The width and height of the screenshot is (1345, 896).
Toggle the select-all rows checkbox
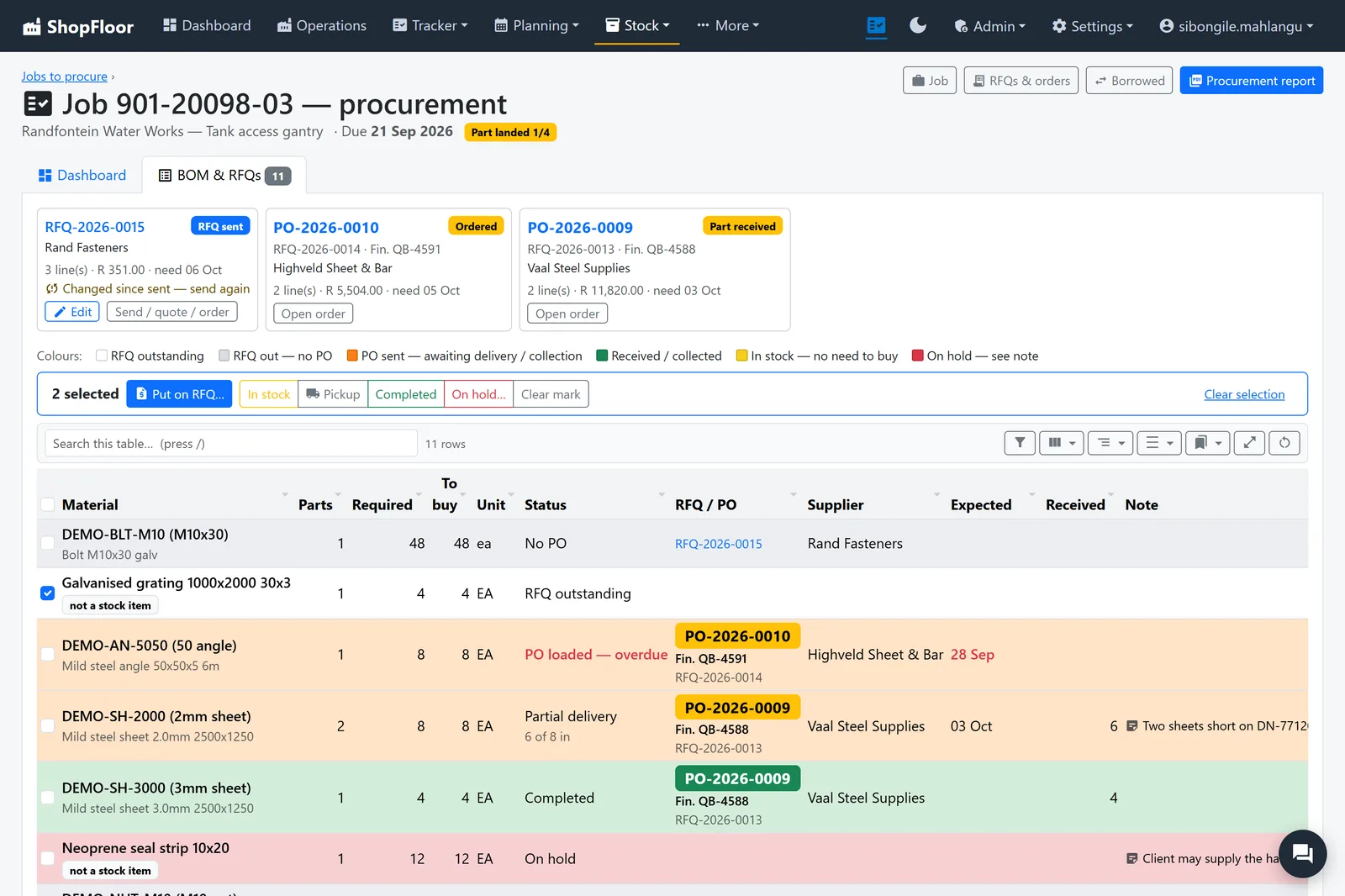48,504
